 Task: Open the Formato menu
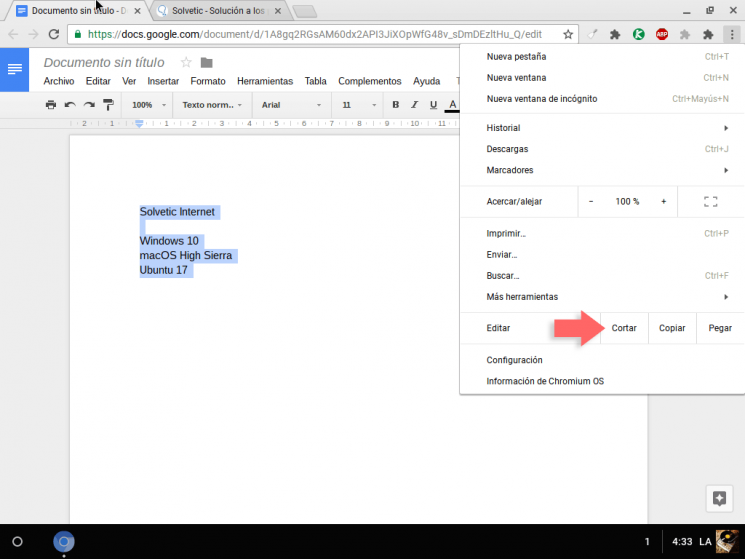[x=208, y=81]
